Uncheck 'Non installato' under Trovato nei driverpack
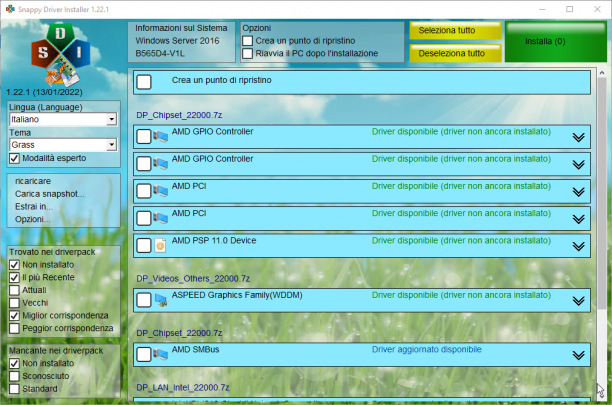Screen dimensions: 612x405 coord(14,265)
